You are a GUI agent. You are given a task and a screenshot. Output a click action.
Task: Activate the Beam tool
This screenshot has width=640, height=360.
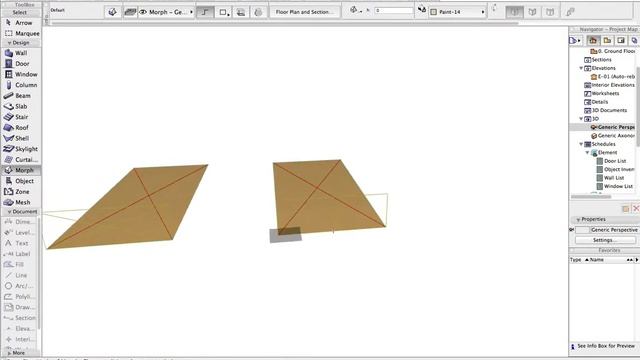coord(20,96)
